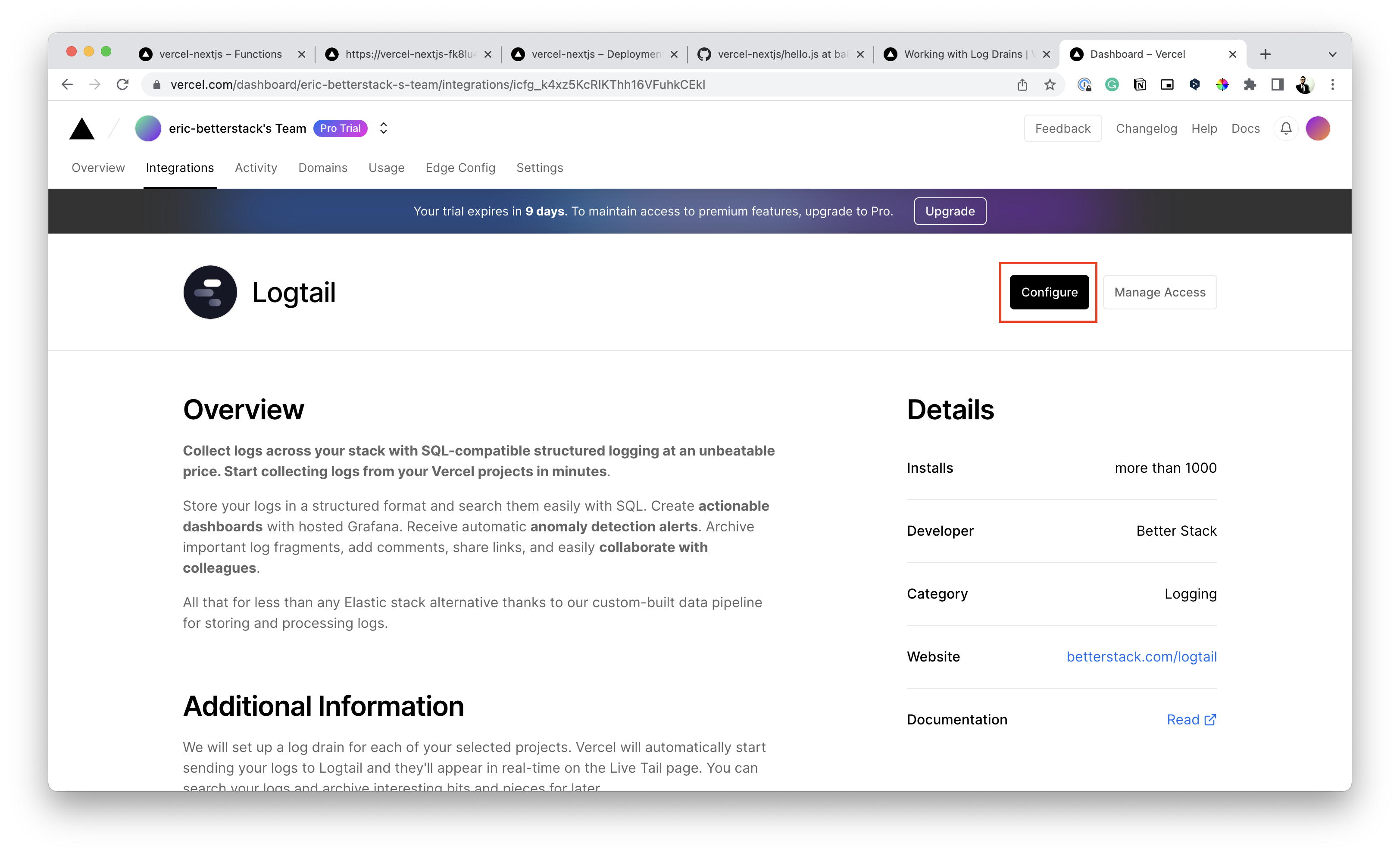Expand the team switcher chevrons
This screenshot has height=855, width=1400.
(x=384, y=128)
